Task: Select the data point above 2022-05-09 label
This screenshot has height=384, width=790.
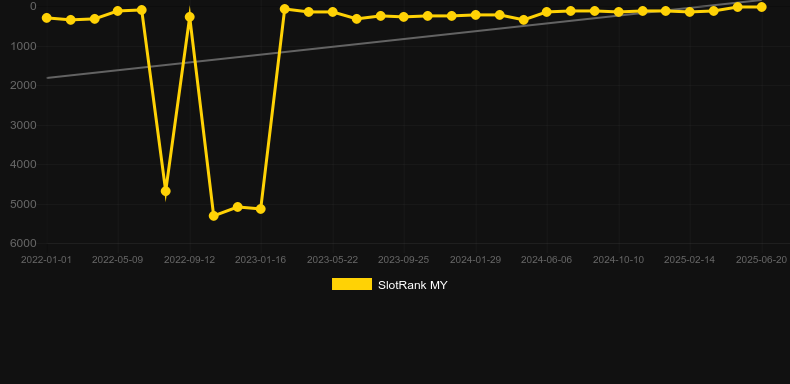Action: pyautogui.click(x=118, y=11)
